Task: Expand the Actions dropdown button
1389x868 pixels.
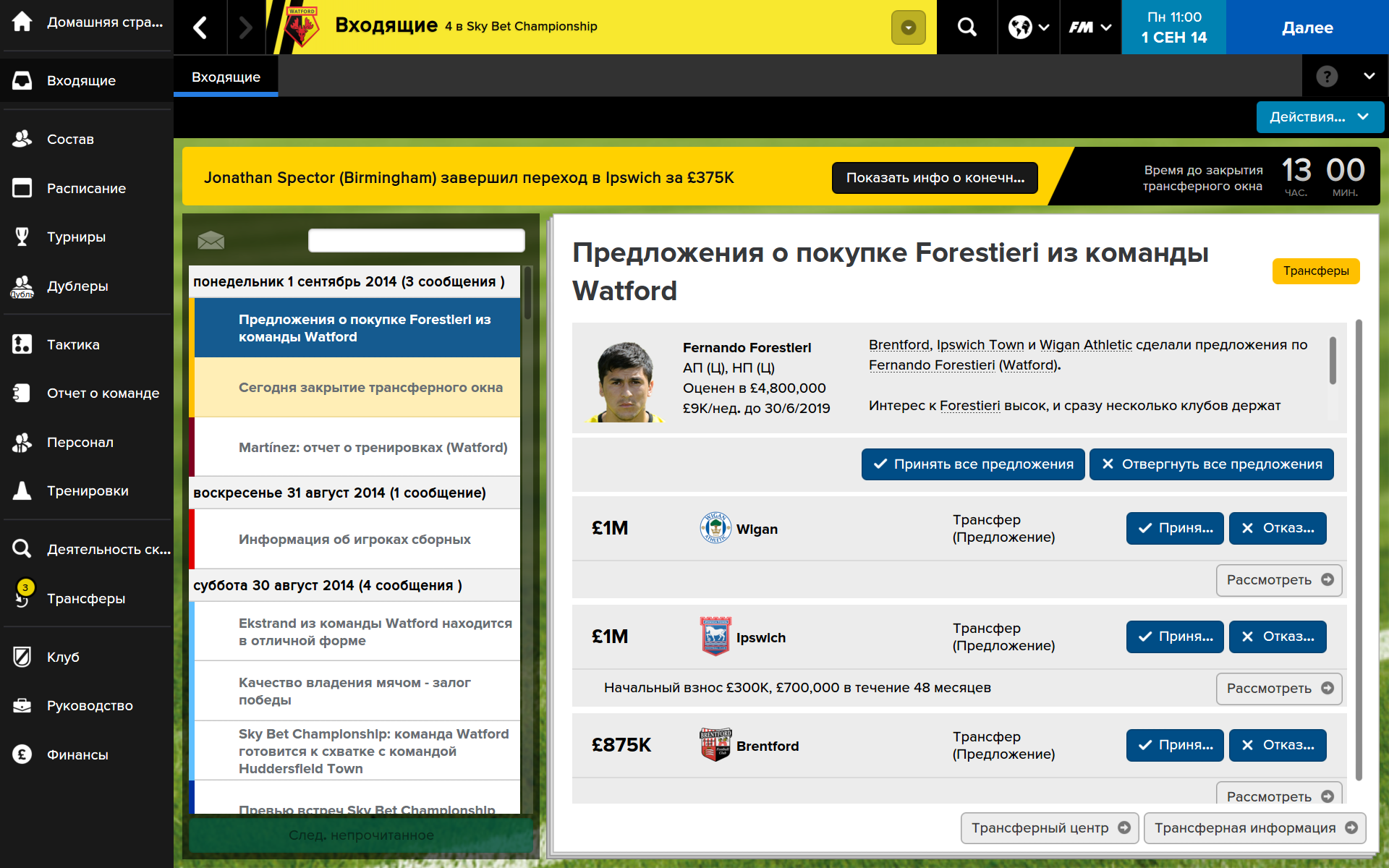Action: click(x=1320, y=116)
